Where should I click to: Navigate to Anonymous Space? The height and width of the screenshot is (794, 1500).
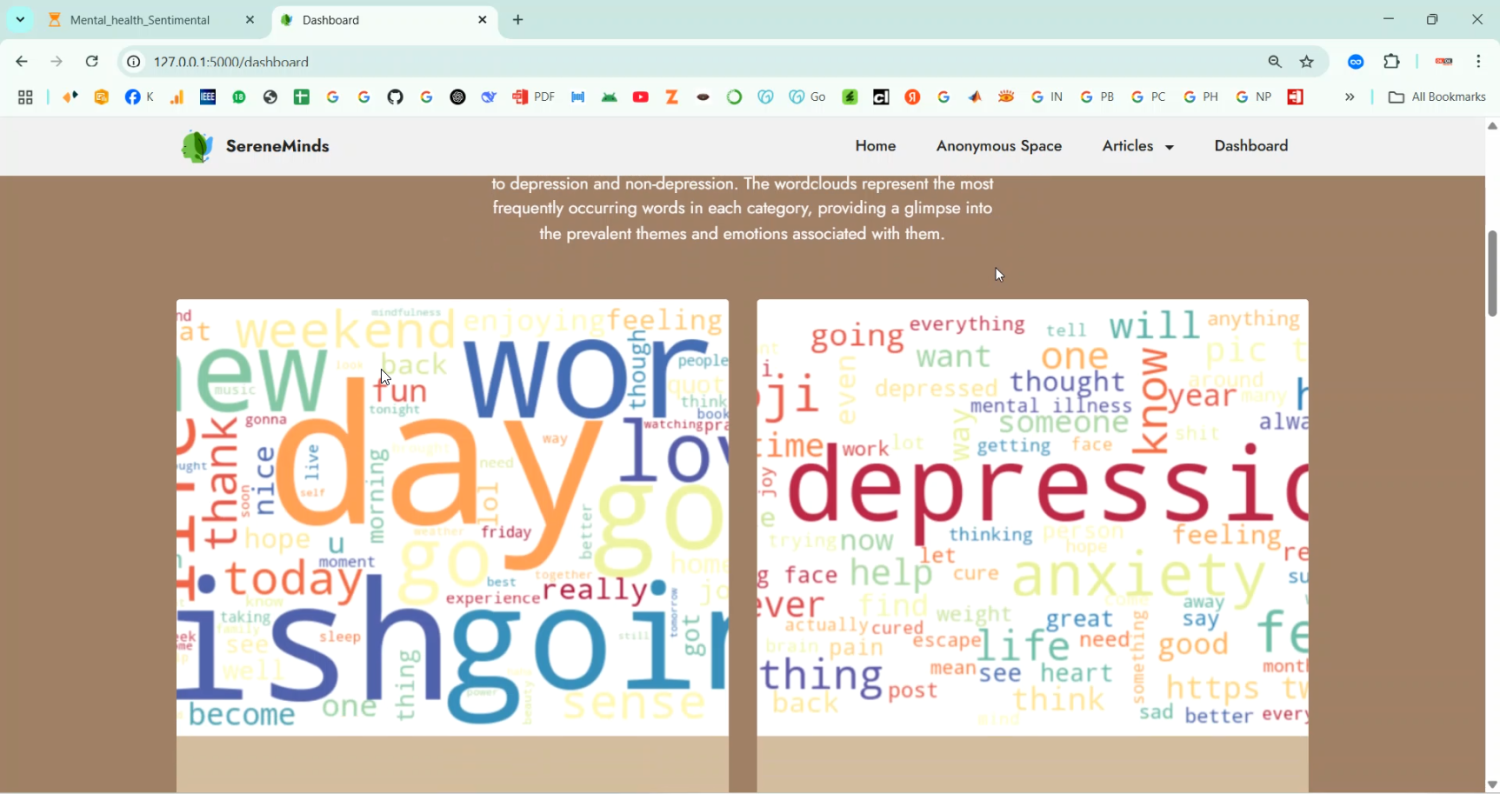click(x=999, y=146)
